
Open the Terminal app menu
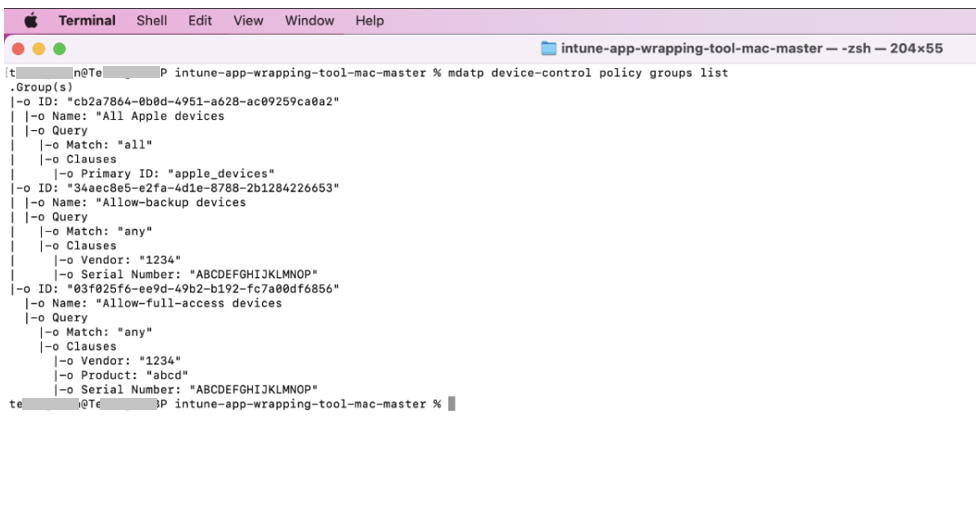(87, 21)
